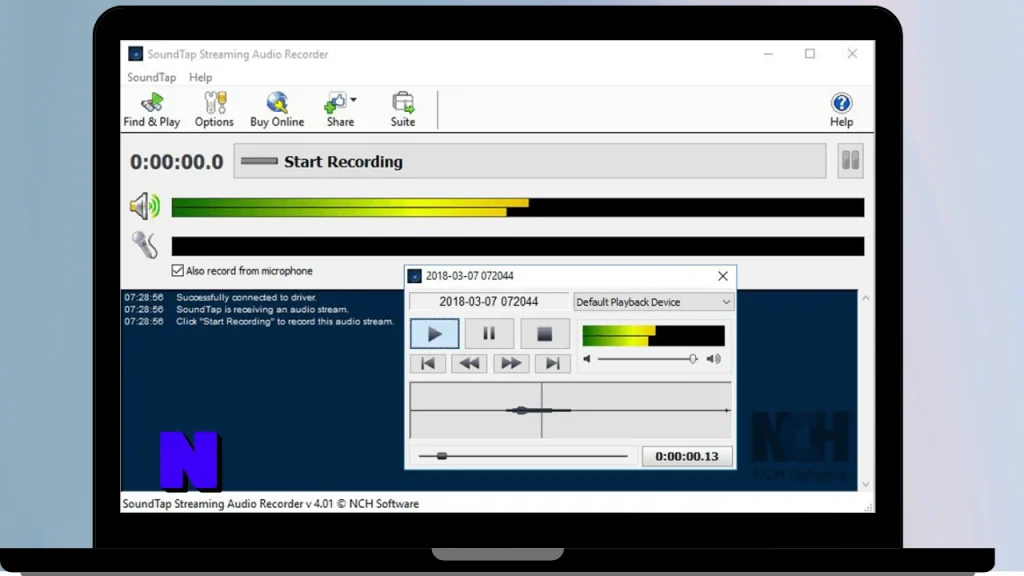Click the 0:00:00.13 time display
Image resolution: width=1024 pixels, height=576 pixels.
[x=686, y=456]
